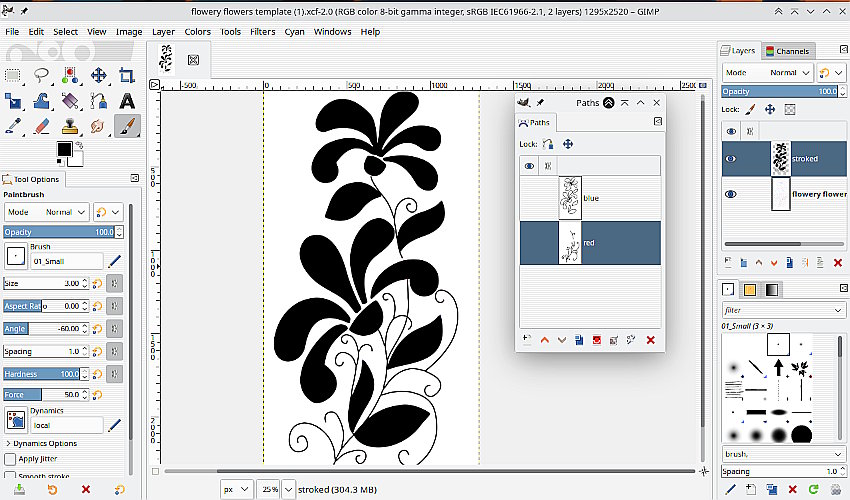Enable the Apply Jitter checkbox

coord(10,459)
